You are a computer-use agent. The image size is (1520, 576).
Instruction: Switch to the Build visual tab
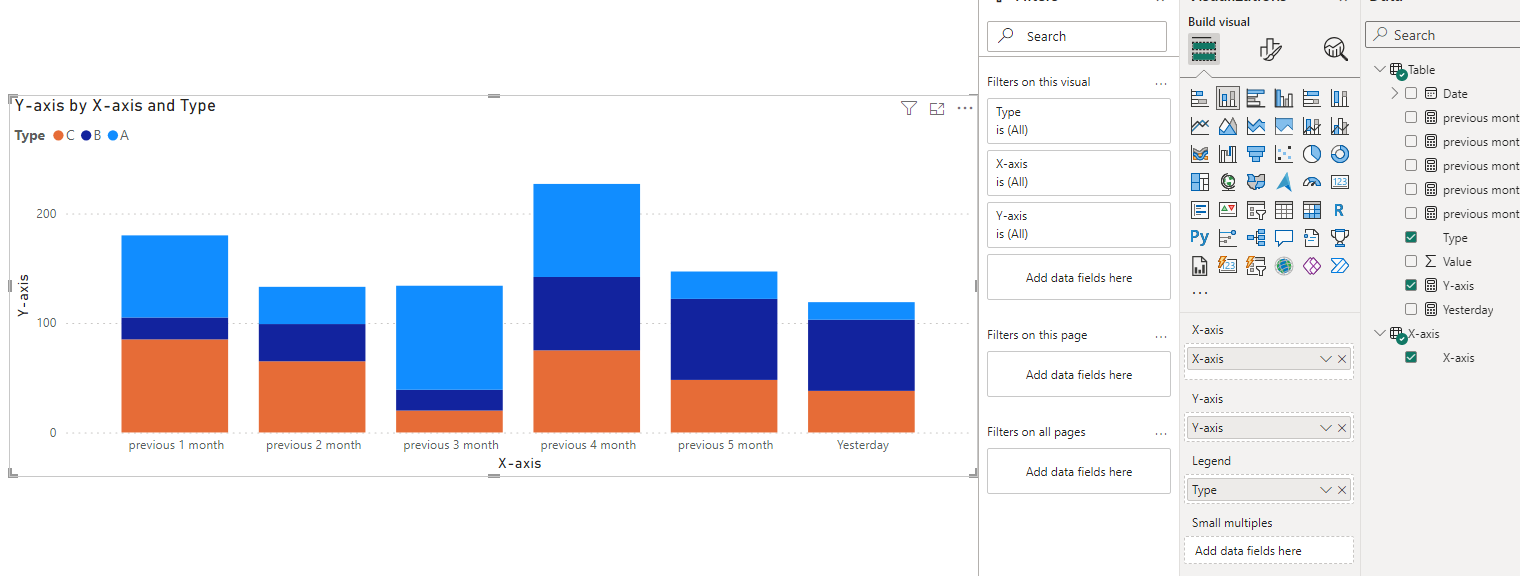1203,49
